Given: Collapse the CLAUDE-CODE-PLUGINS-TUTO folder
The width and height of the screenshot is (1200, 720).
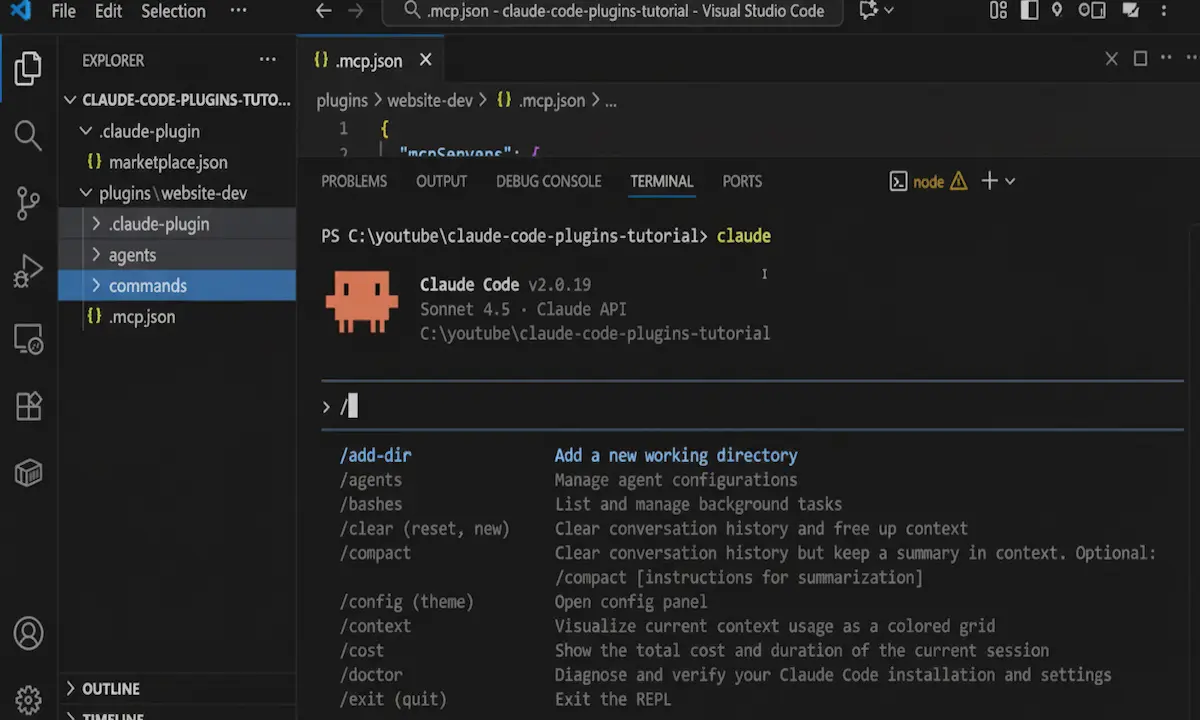Looking at the screenshot, I should [x=70, y=100].
